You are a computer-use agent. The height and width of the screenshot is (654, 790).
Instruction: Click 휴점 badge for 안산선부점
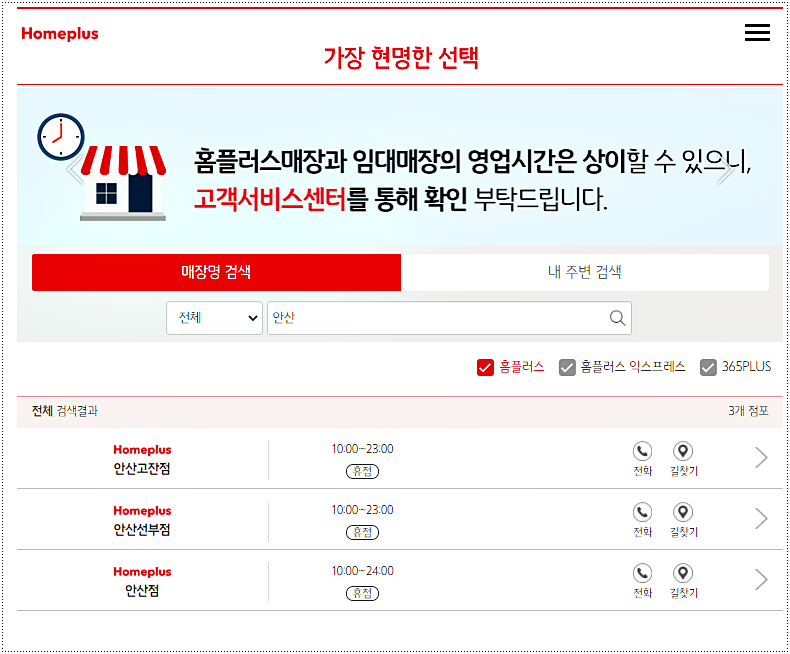click(x=362, y=533)
